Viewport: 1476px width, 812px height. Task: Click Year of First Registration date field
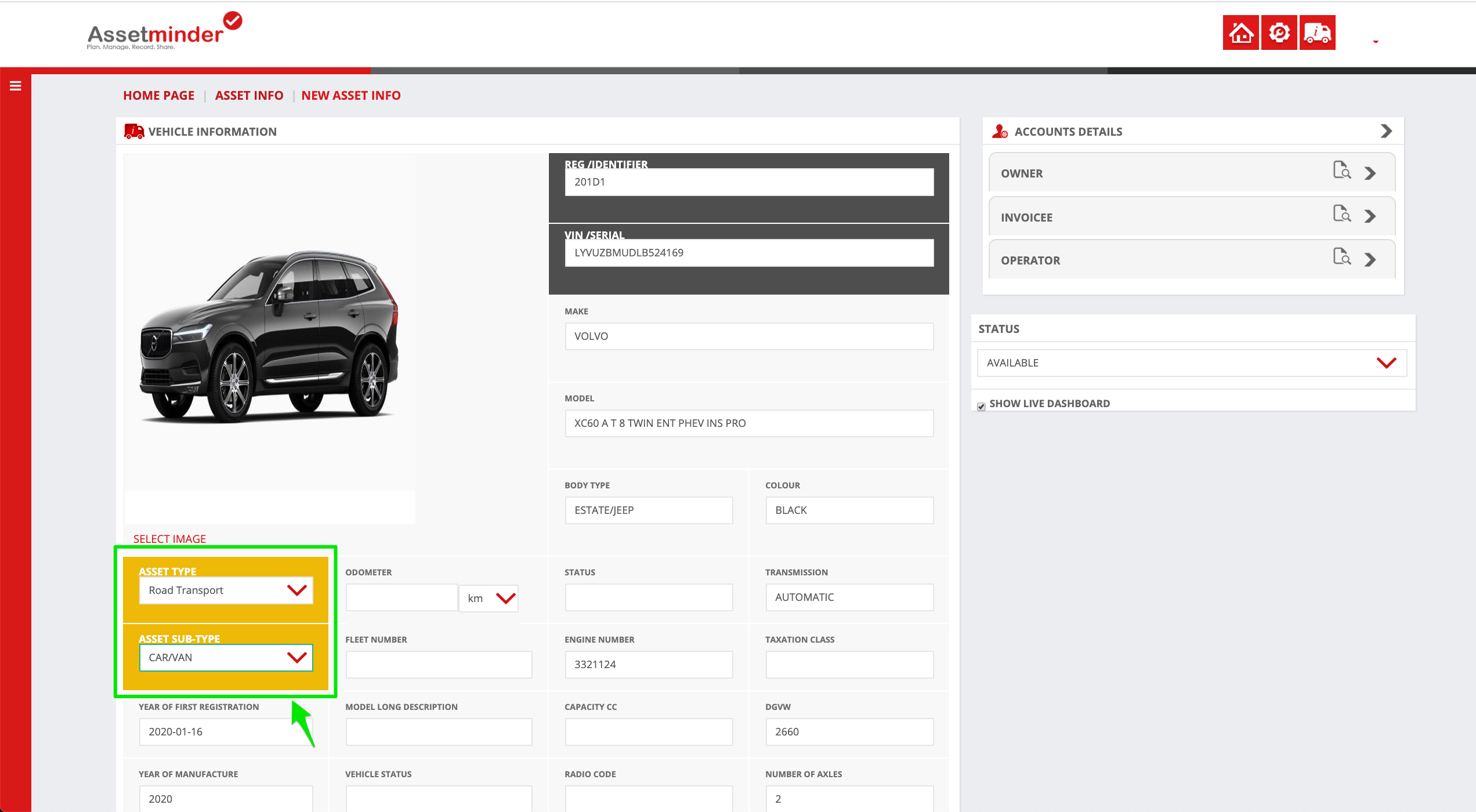(x=226, y=732)
